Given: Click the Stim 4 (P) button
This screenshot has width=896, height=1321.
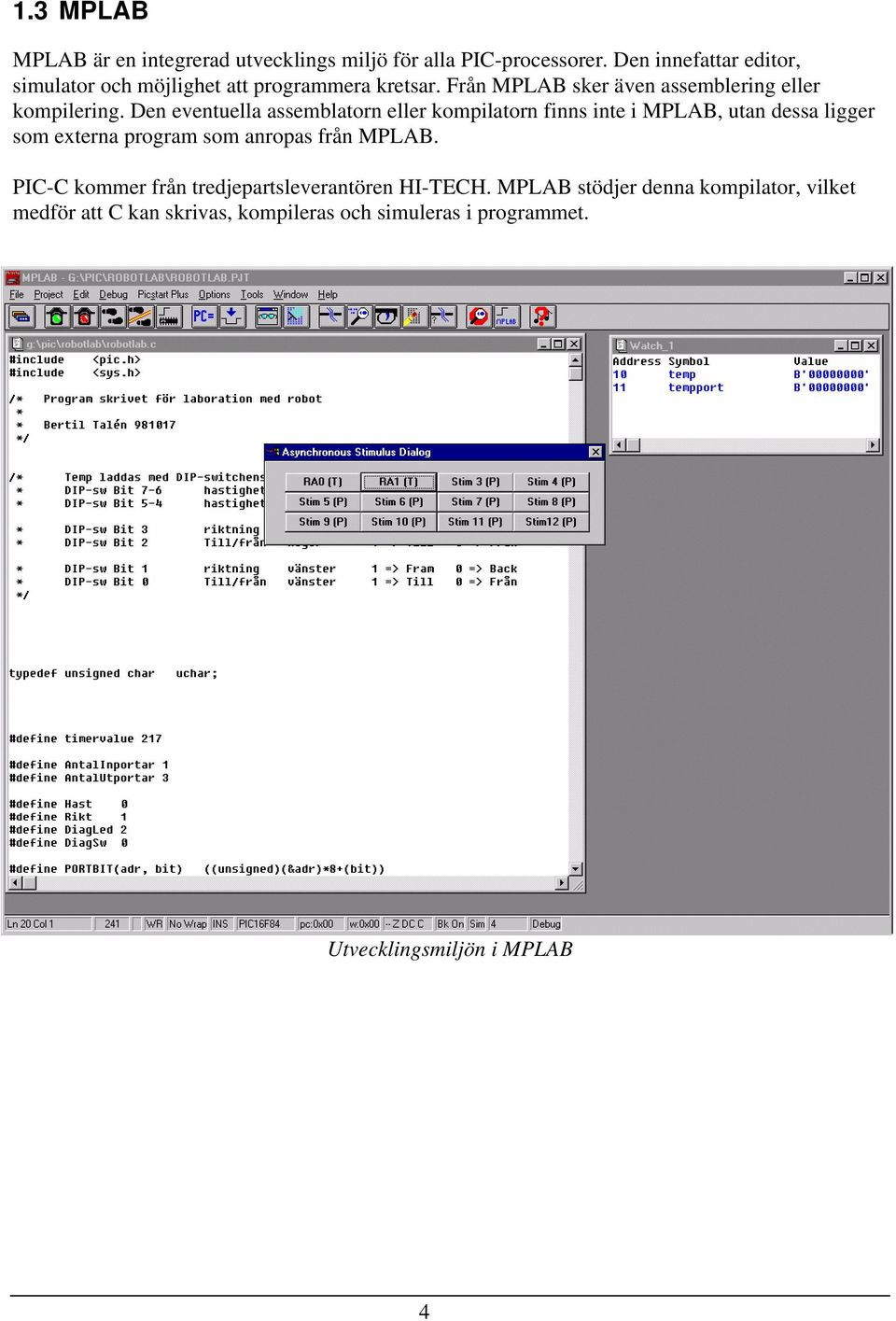Looking at the screenshot, I should 552,482.
